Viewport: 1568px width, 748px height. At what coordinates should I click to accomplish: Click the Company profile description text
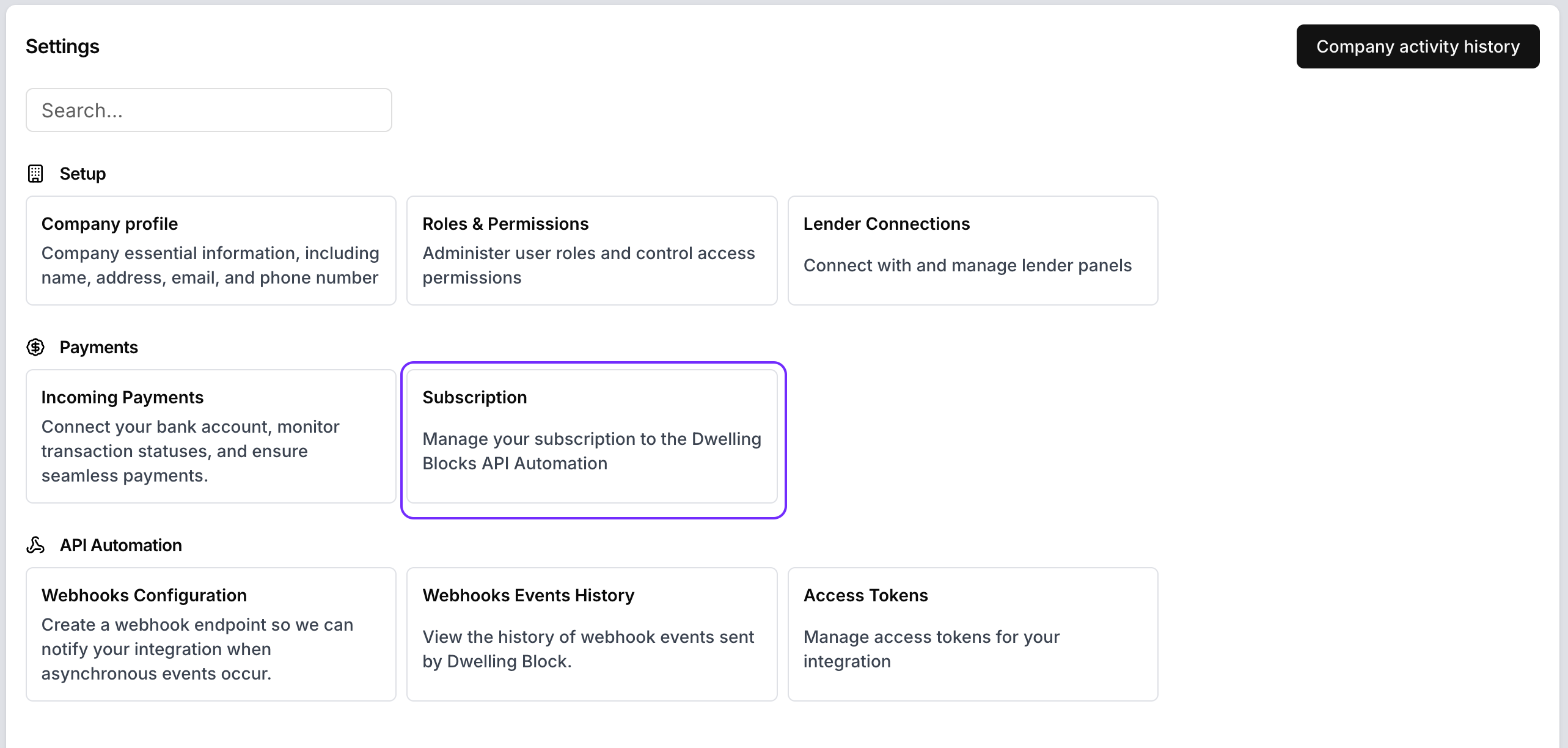coord(210,265)
